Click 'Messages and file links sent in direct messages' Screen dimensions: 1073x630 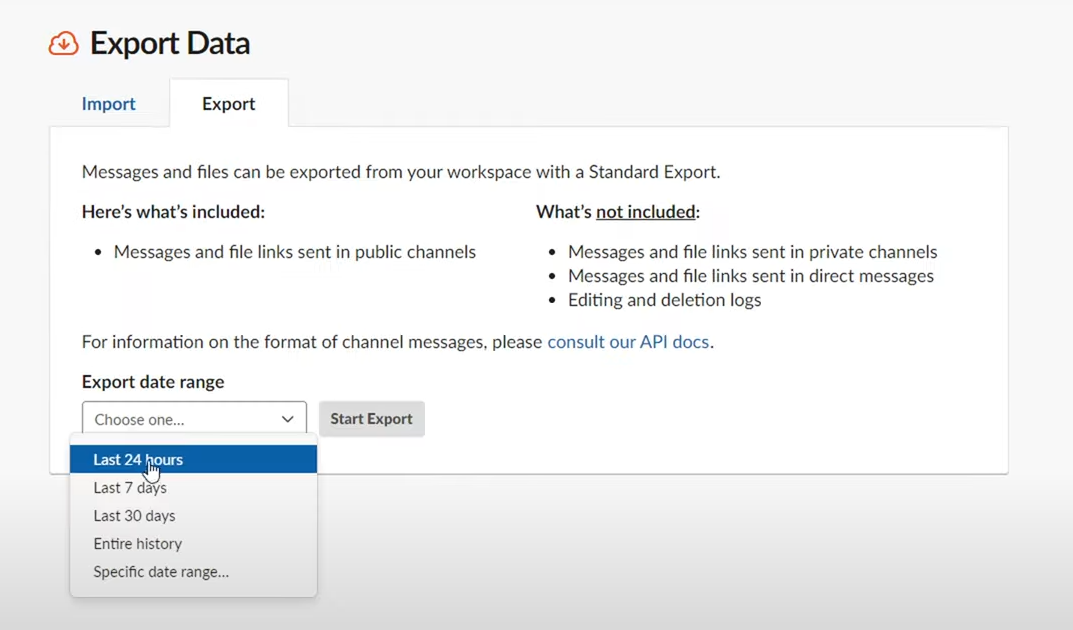(751, 276)
